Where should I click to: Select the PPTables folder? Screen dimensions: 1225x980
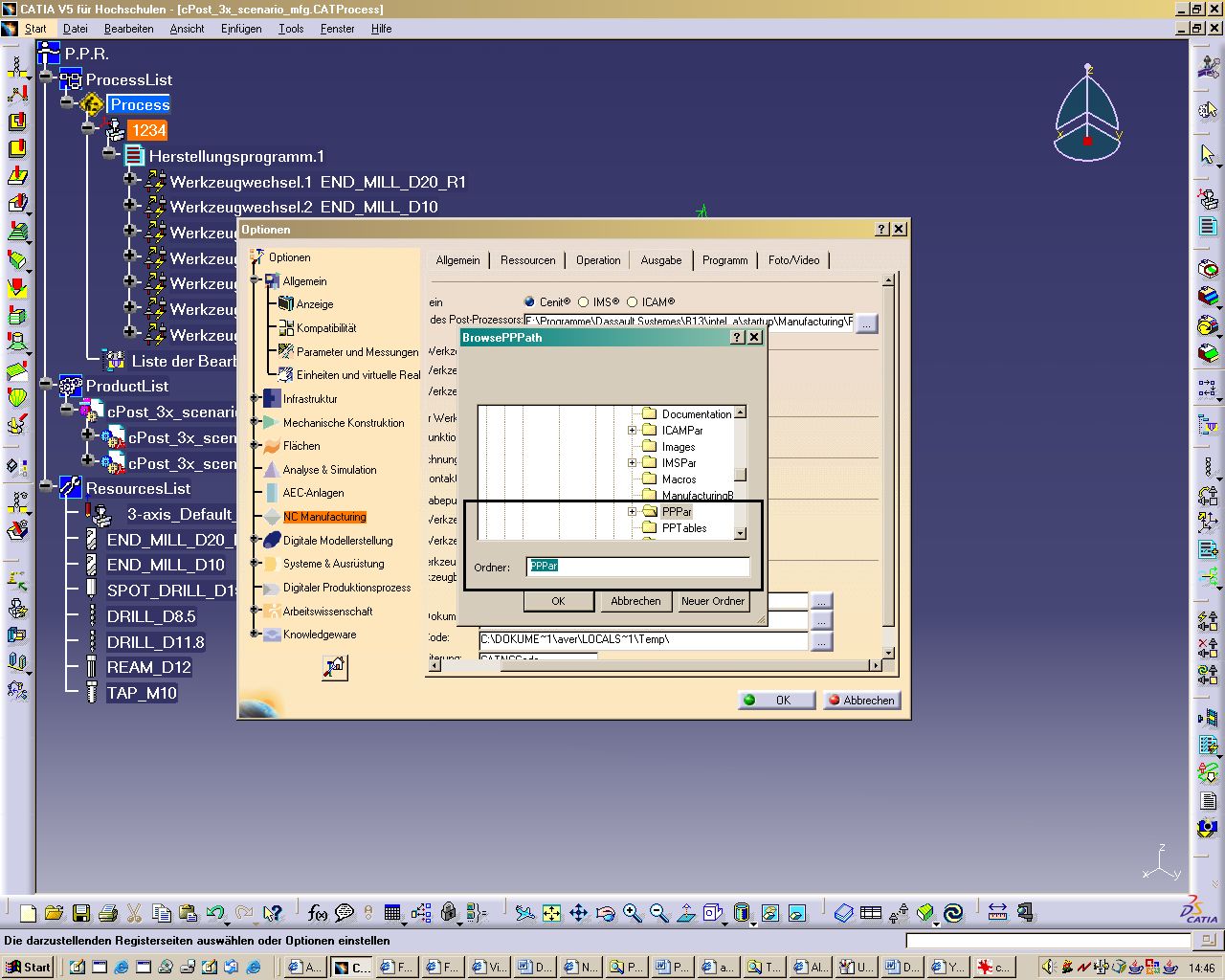coord(684,528)
